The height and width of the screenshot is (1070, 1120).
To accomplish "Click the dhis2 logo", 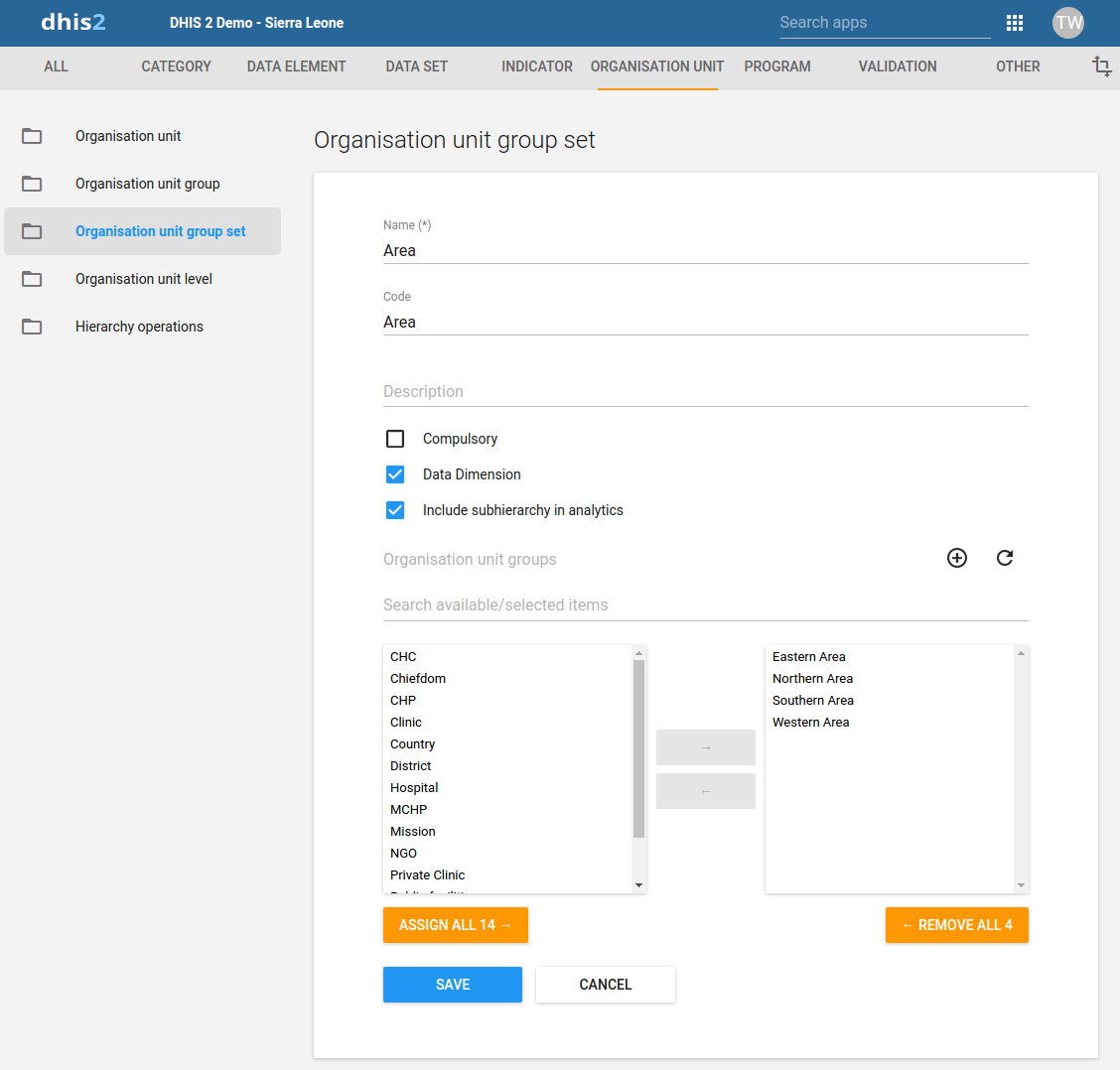I will [73, 22].
